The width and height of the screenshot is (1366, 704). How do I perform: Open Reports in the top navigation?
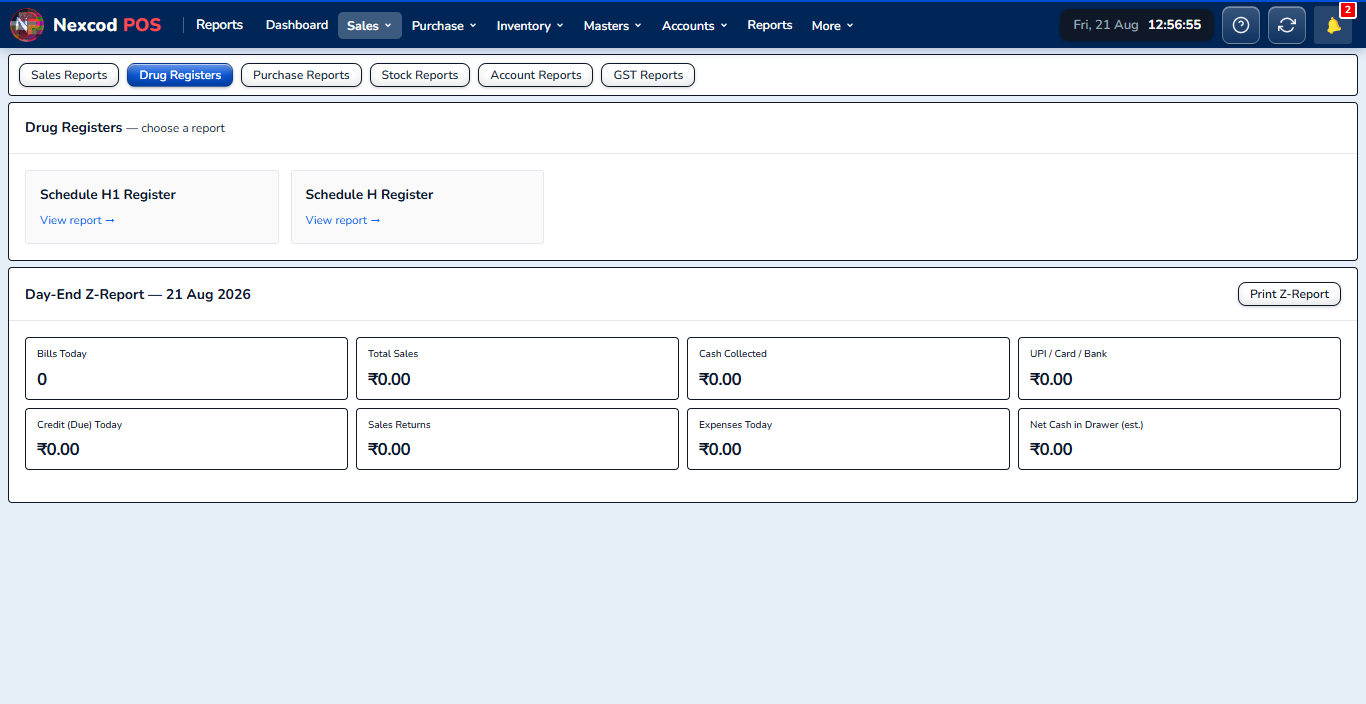click(x=770, y=25)
